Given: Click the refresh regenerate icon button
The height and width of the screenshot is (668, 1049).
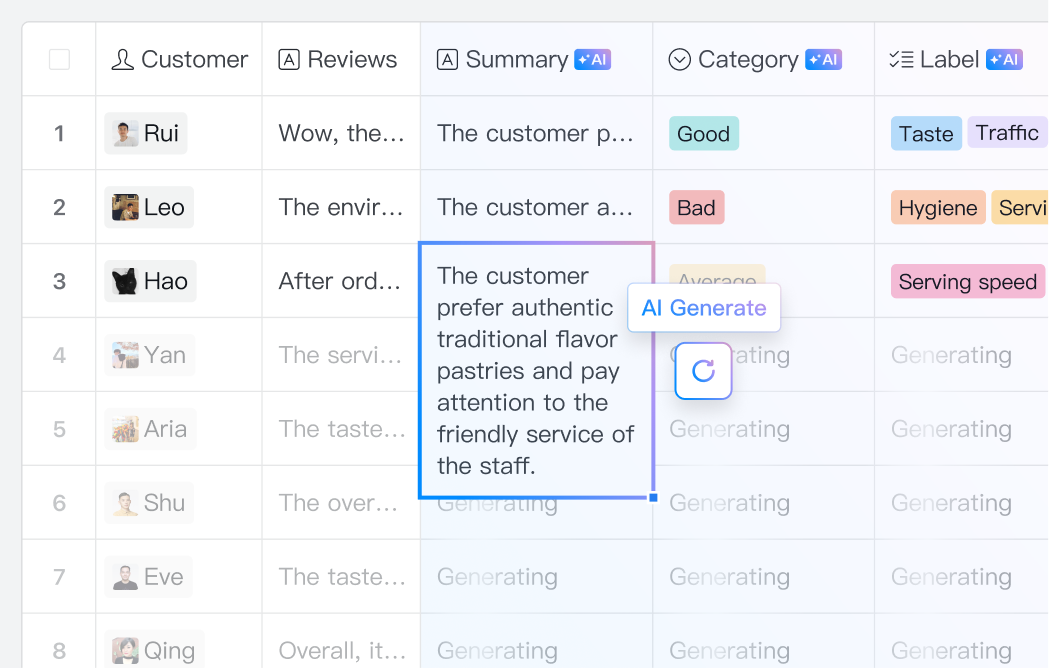Looking at the screenshot, I should coord(703,371).
